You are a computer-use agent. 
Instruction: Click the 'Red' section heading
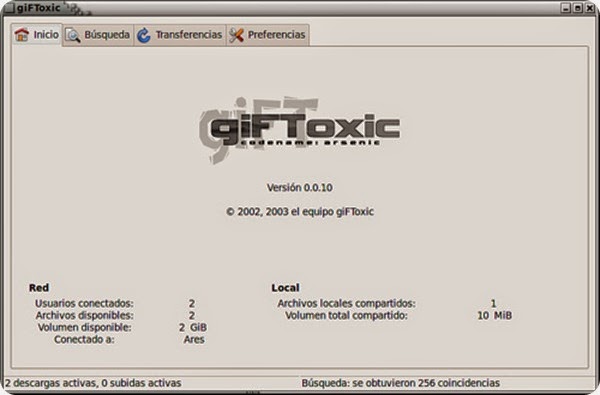coord(39,287)
